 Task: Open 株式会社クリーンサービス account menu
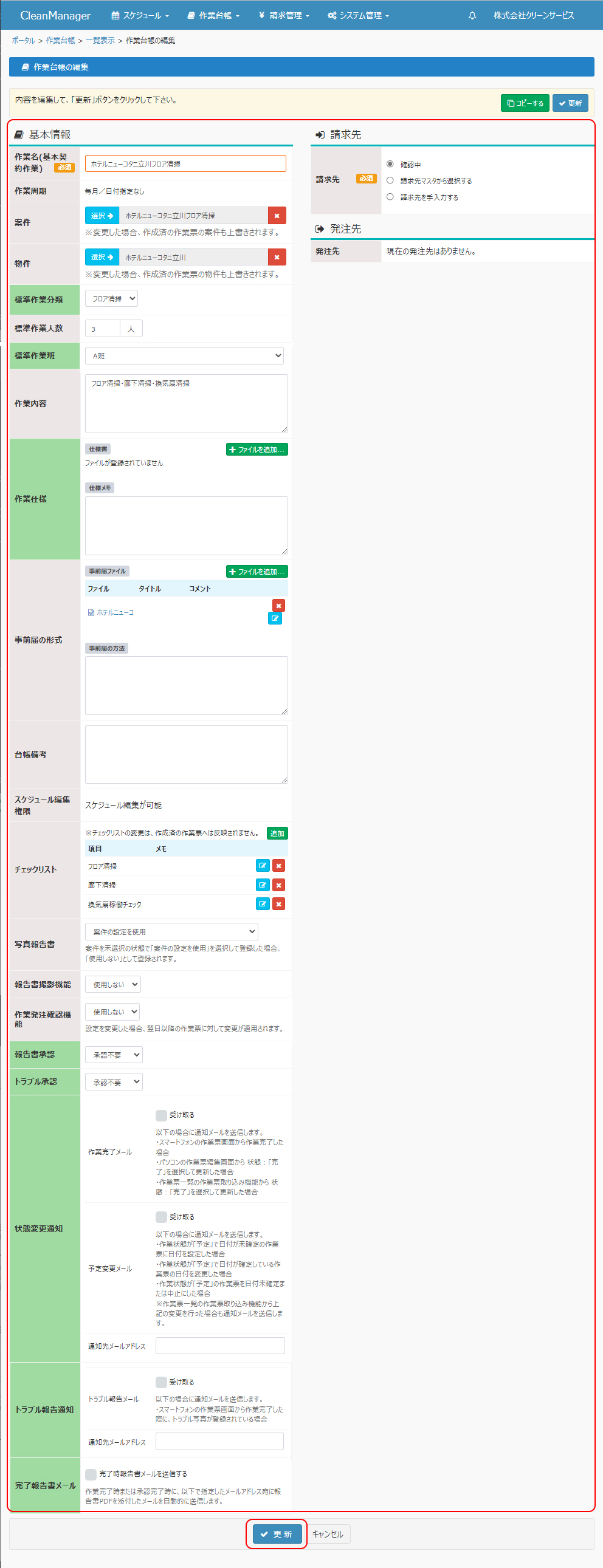pyautogui.click(x=534, y=15)
